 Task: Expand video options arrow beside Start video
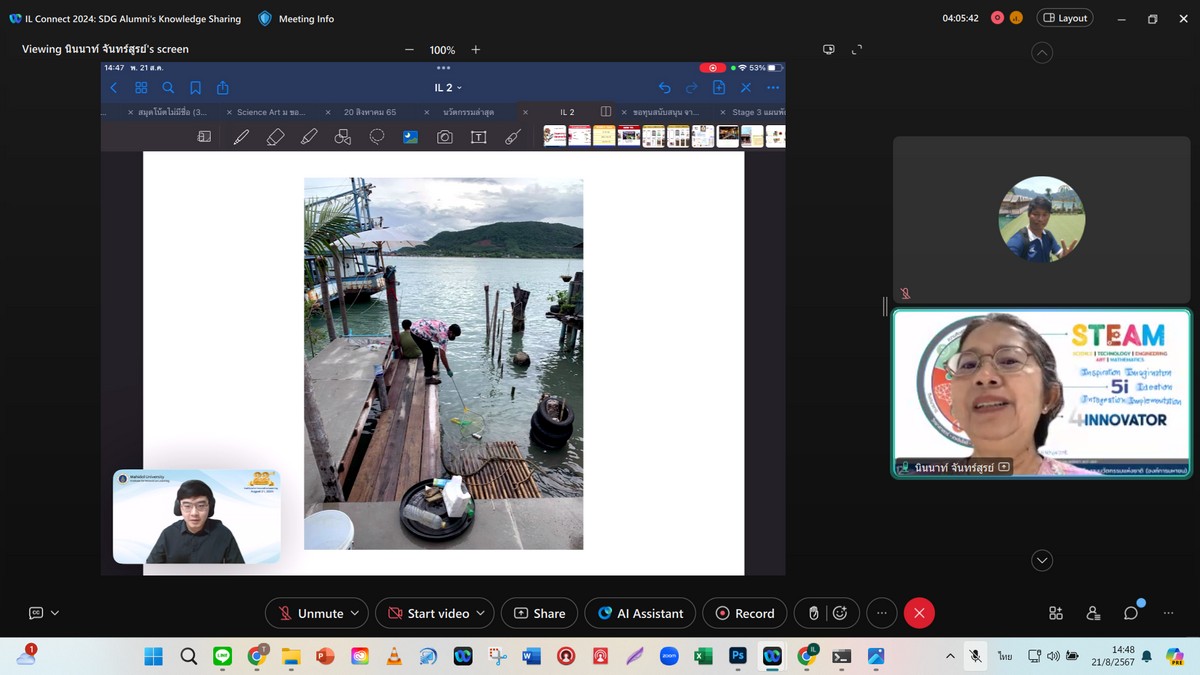tap(481, 613)
